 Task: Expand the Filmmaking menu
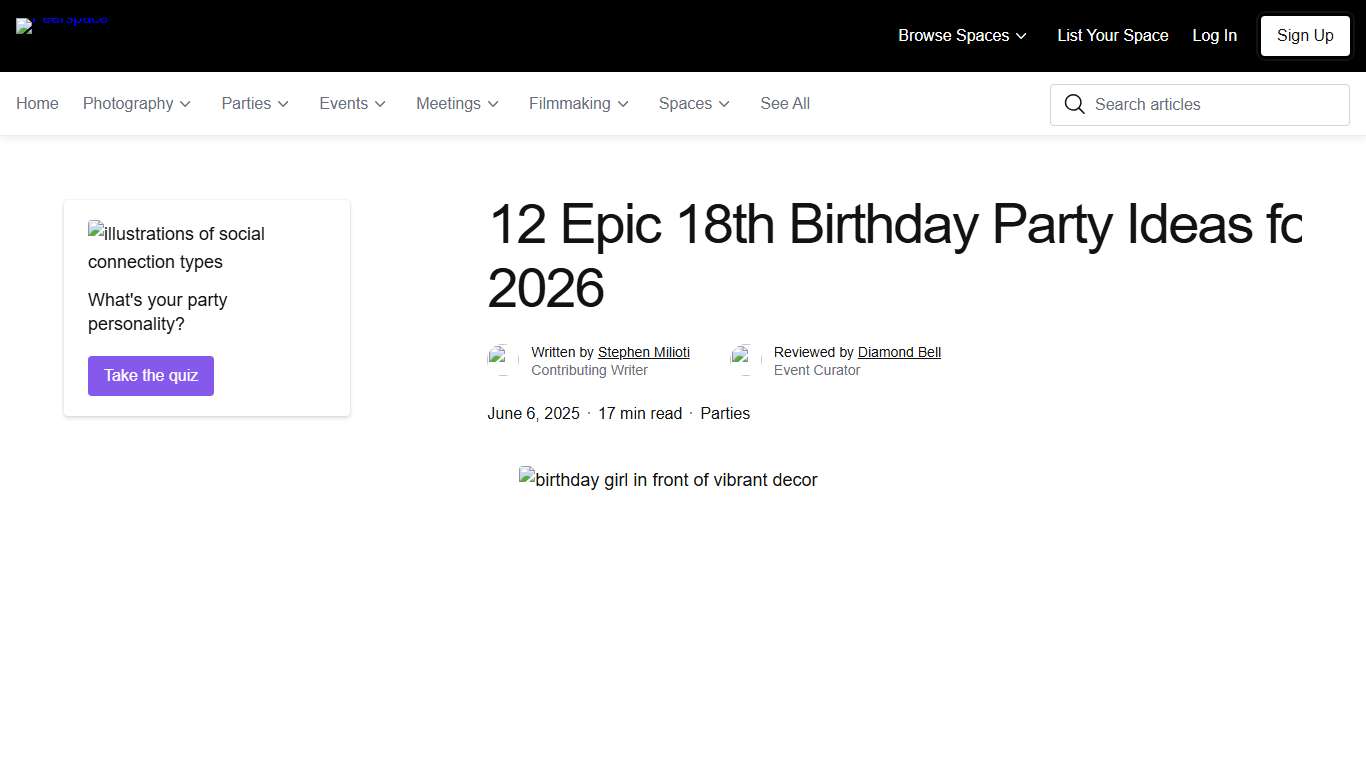(578, 103)
